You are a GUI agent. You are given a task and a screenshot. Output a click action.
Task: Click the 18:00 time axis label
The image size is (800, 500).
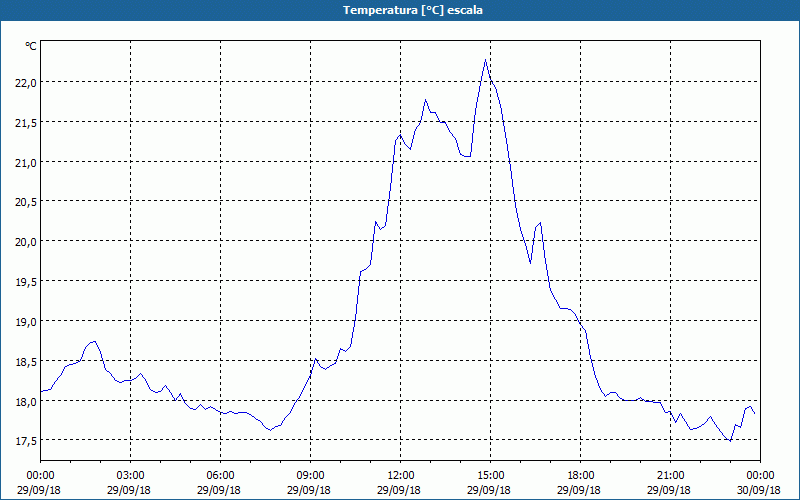pyautogui.click(x=580, y=476)
